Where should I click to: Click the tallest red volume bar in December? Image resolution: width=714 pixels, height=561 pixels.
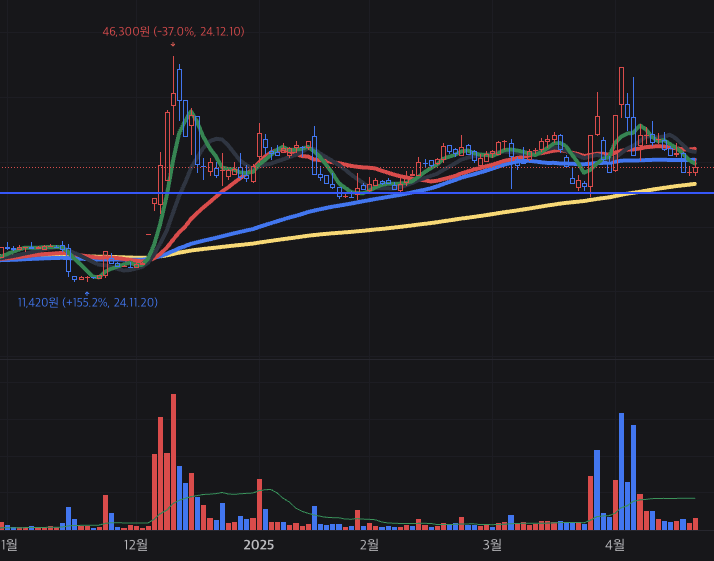pyautogui.click(x=173, y=462)
